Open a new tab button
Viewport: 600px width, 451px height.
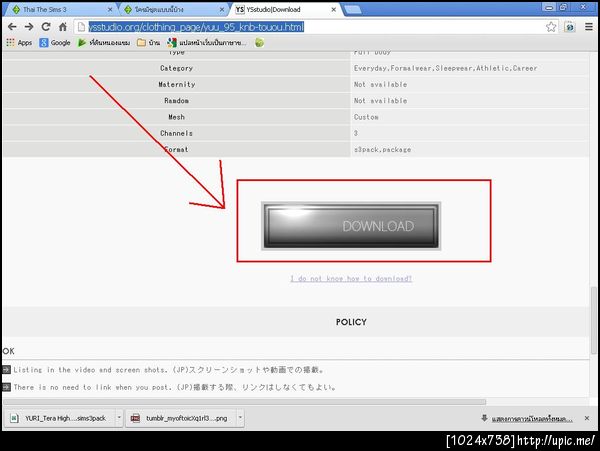pyautogui.click(x=352, y=10)
